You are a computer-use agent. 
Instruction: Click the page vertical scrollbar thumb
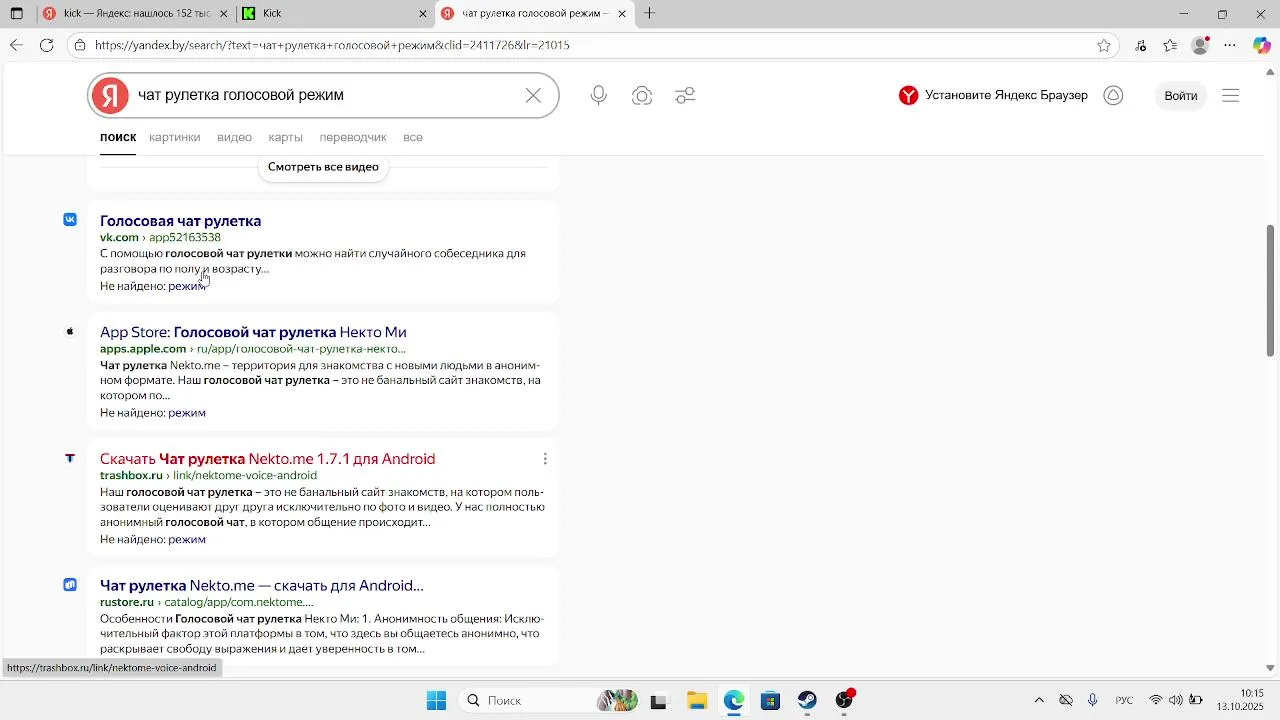pos(1271,291)
